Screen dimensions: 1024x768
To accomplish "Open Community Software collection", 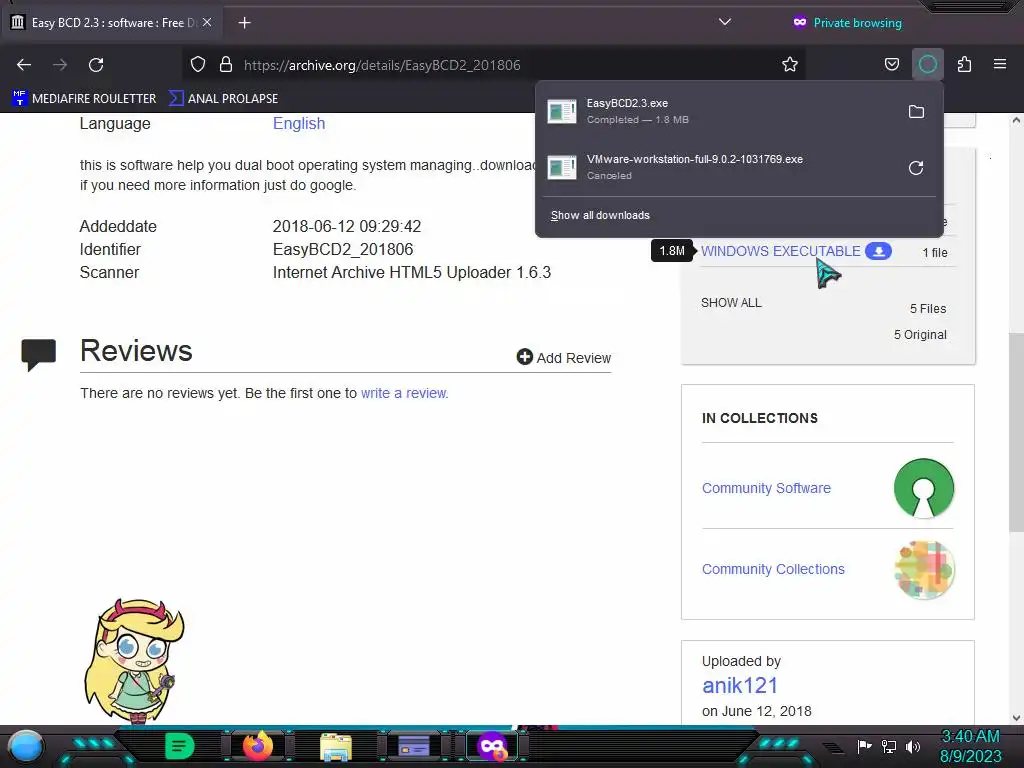I will tap(766, 488).
